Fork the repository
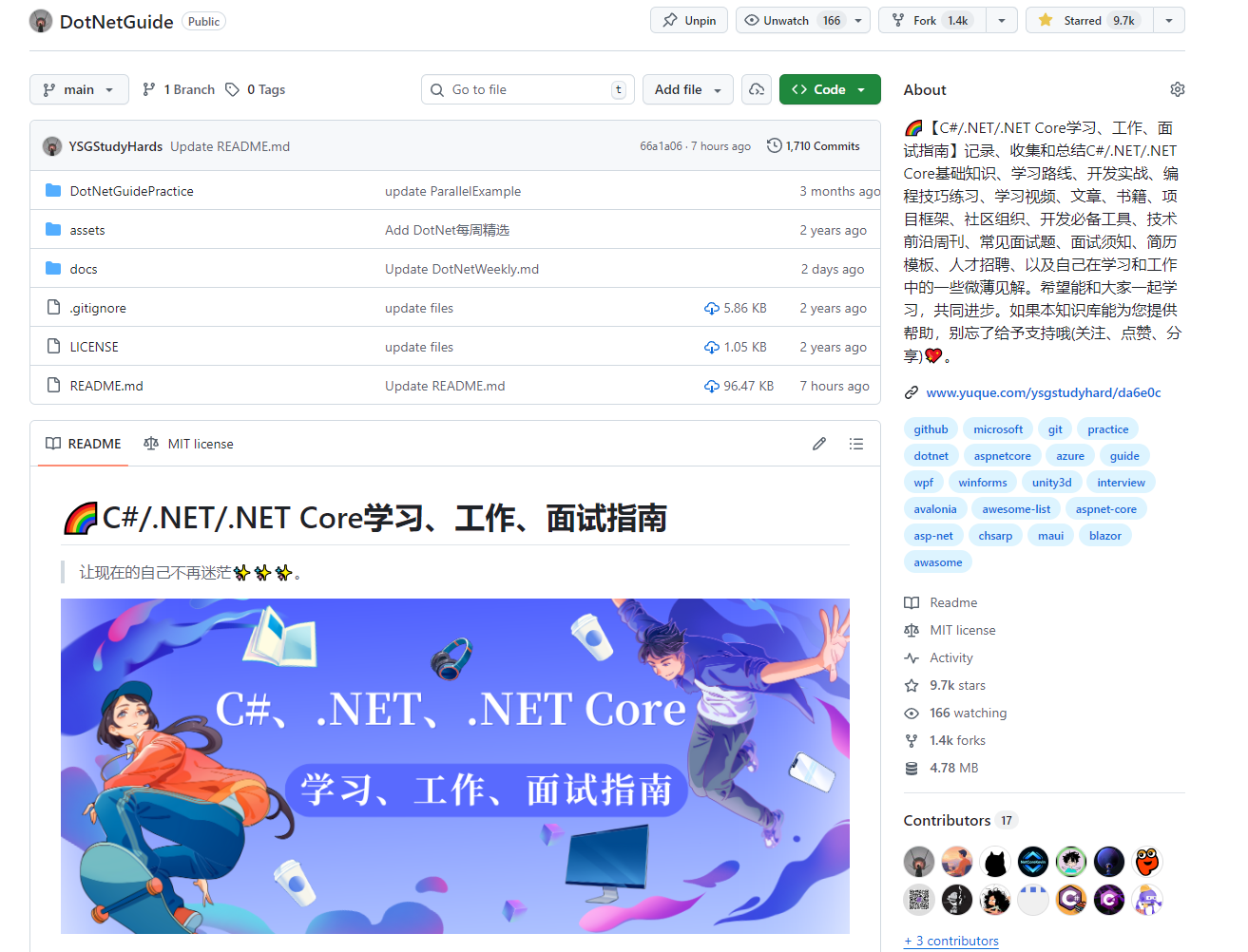 coord(932,20)
